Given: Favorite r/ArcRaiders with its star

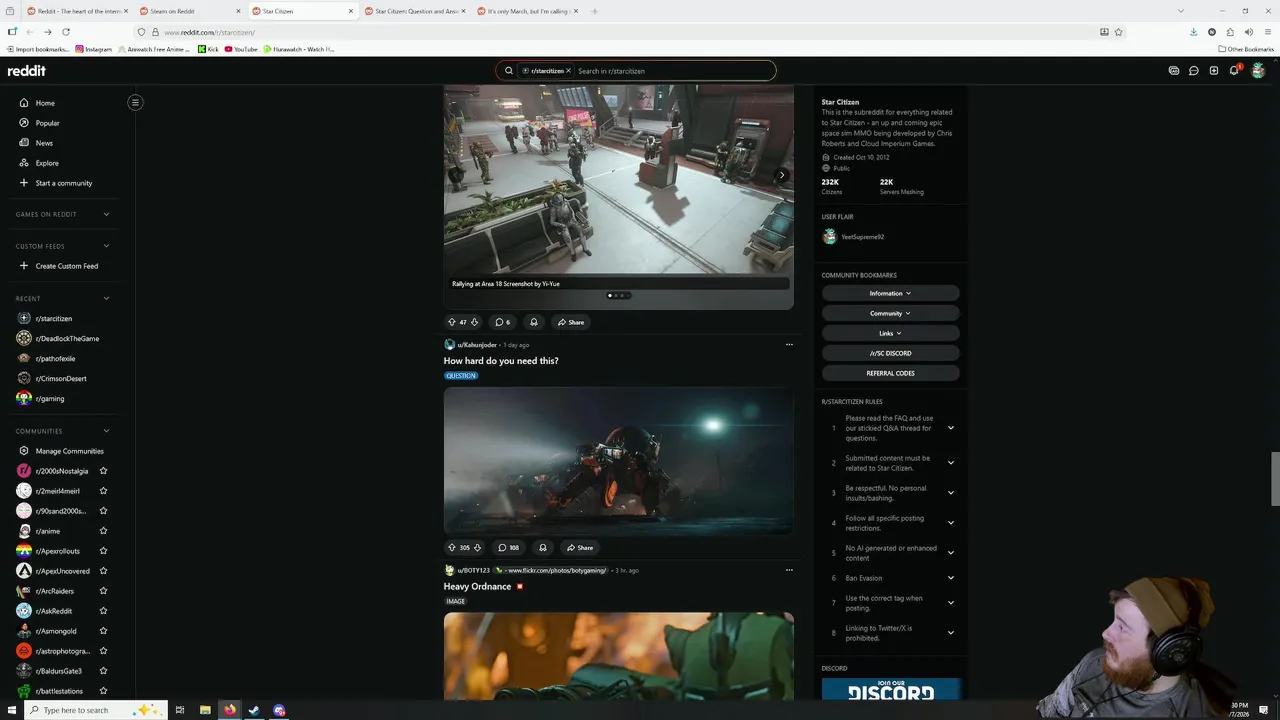Looking at the screenshot, I should pyautogui.click(x=103, y=591).
